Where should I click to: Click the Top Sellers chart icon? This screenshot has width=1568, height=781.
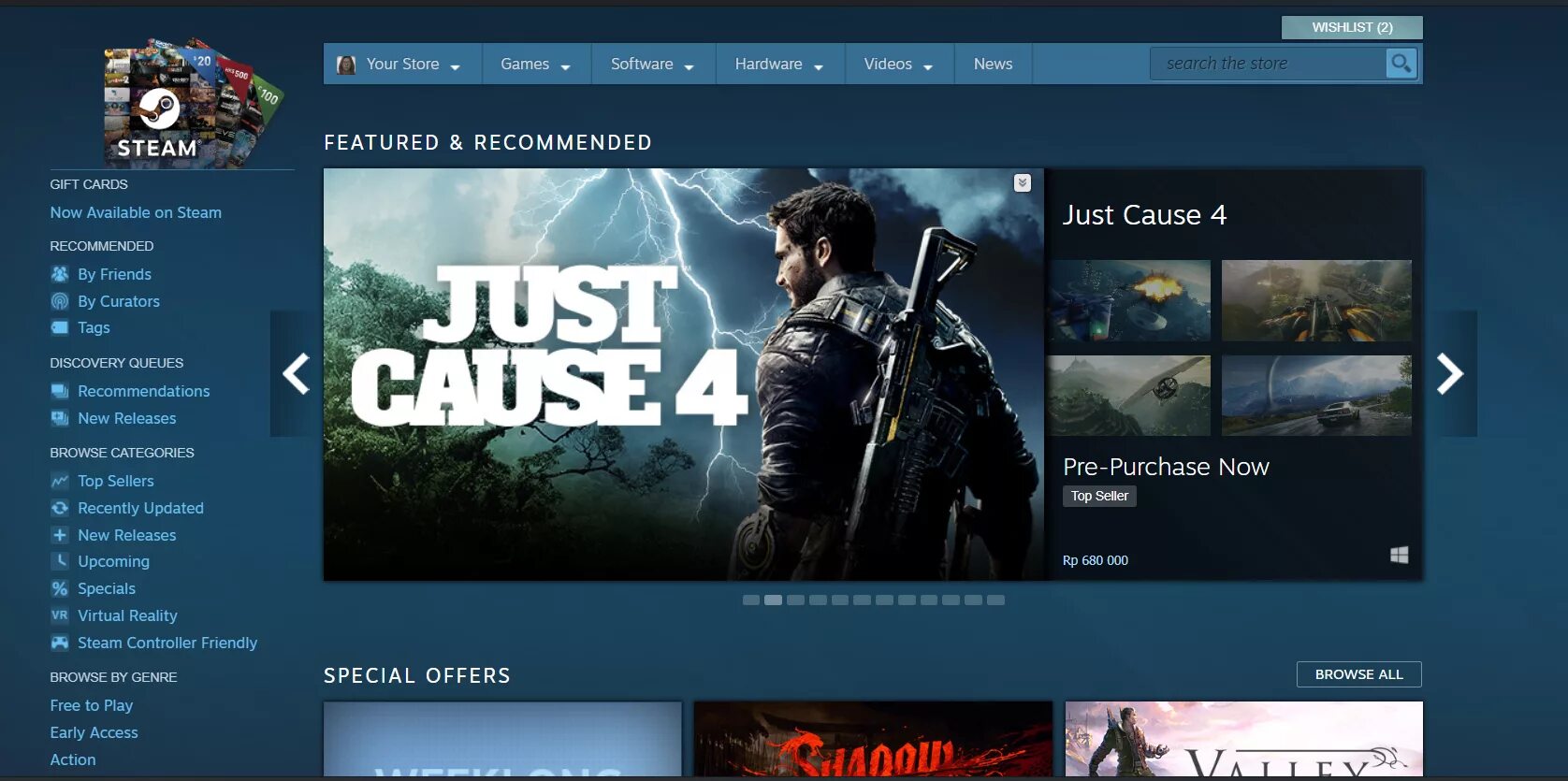60,481
